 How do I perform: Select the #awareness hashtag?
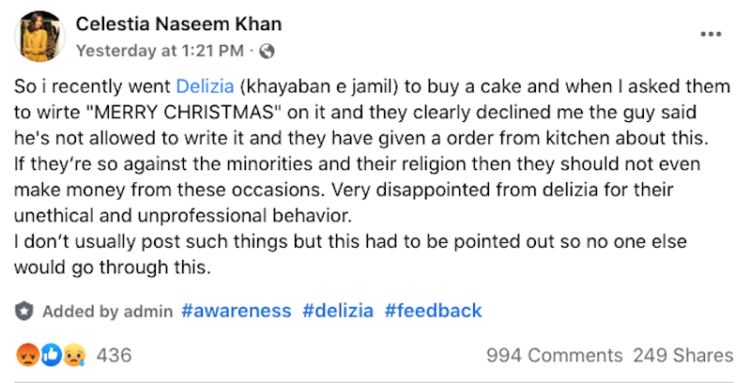click(x=236, y=311)
